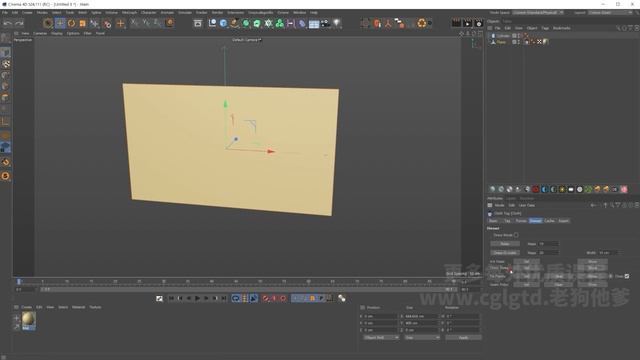Click the timeline ruler at frame 45

point(236,282)
